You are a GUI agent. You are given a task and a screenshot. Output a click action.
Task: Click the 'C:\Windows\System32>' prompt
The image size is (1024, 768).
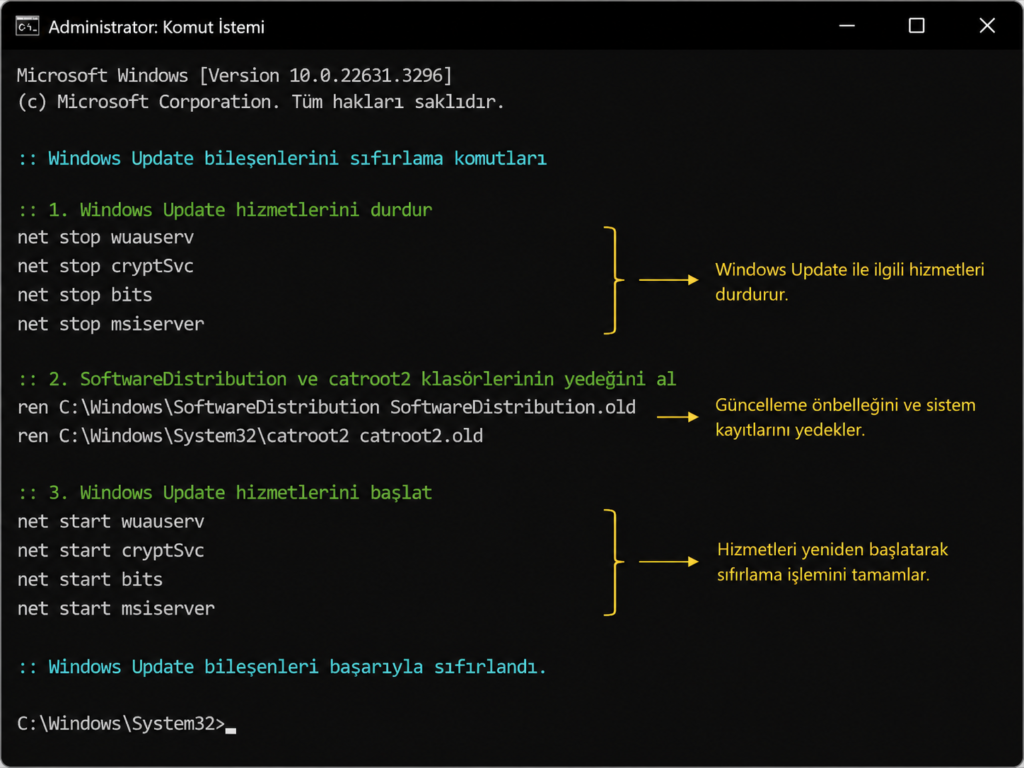(121, 724)
